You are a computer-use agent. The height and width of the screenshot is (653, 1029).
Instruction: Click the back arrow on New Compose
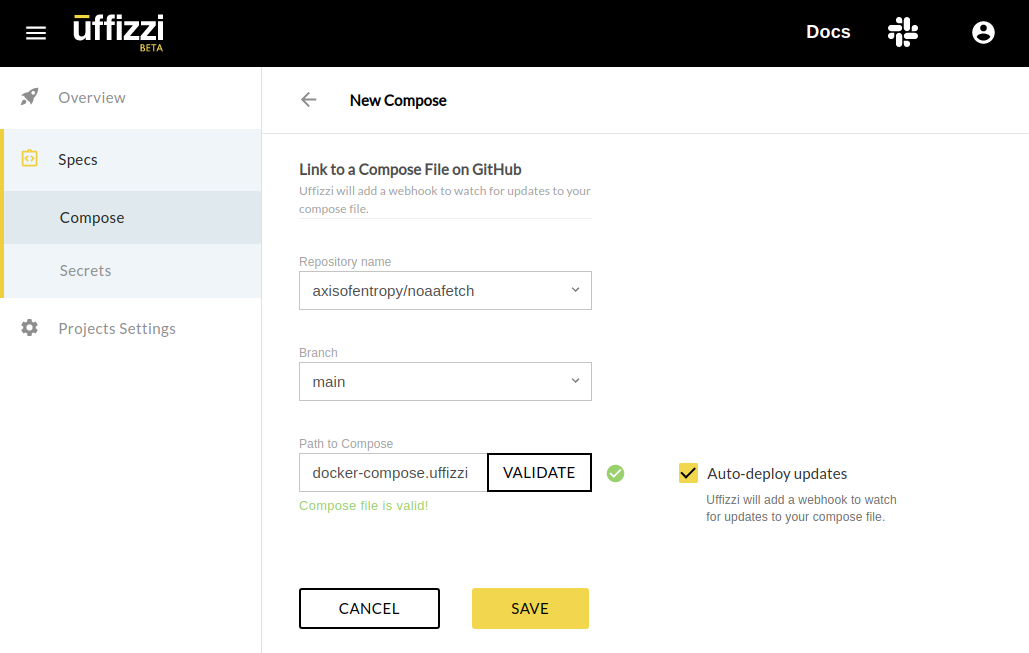coord(308,100)
